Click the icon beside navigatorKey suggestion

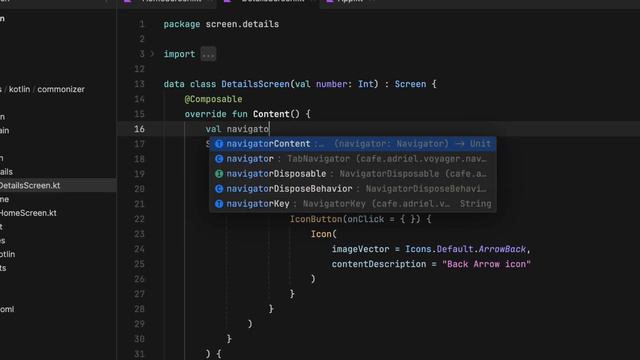pyautogui.click(x=219, y=204)
